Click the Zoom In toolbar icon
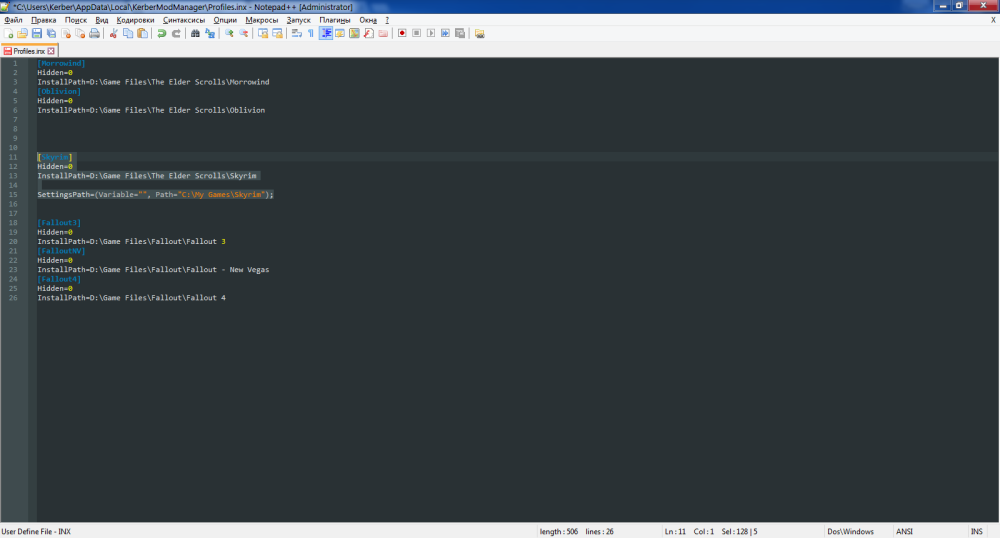Image resolution: width=1000 pixels, height=538 pixels. pos(229,33)
